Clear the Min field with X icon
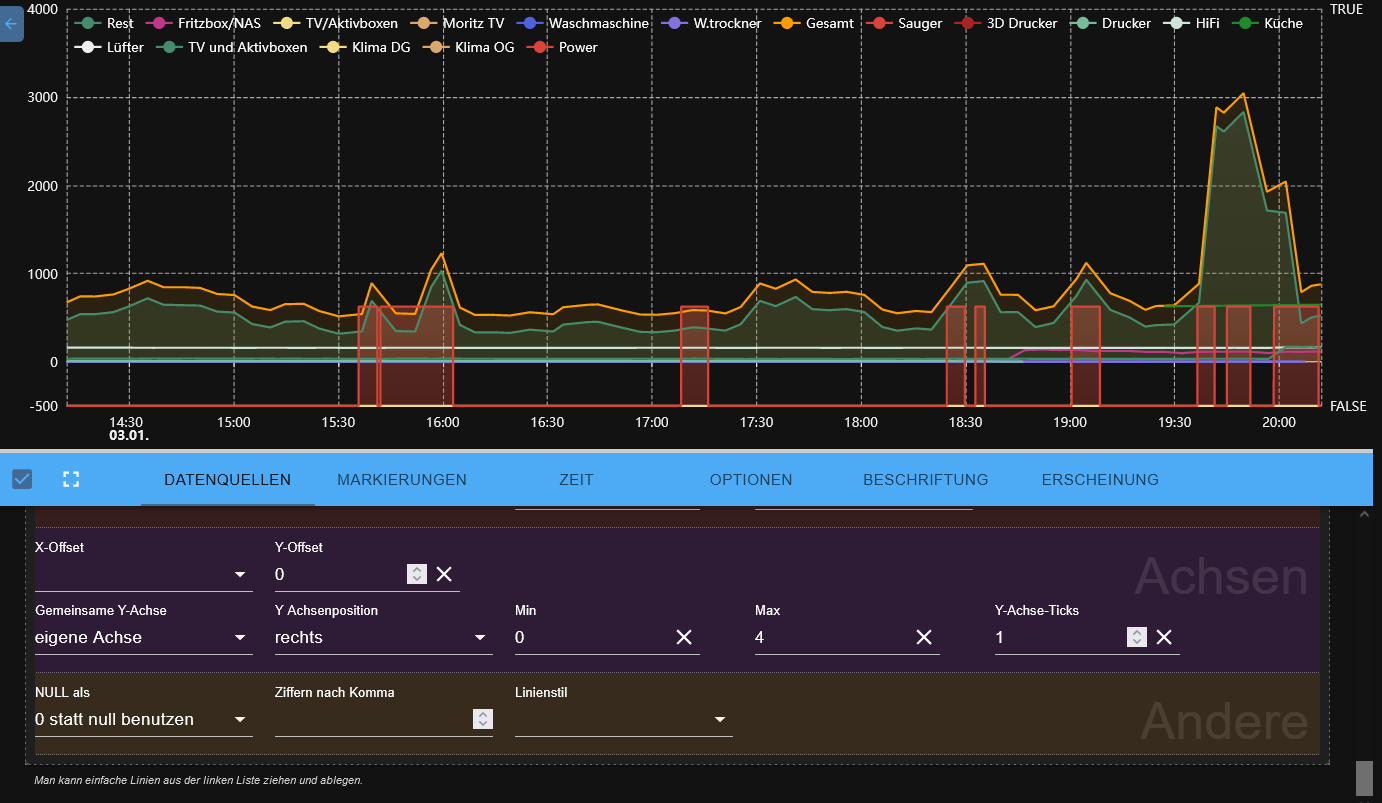This screenshot has height=803, width=1382. coord(684,637)
